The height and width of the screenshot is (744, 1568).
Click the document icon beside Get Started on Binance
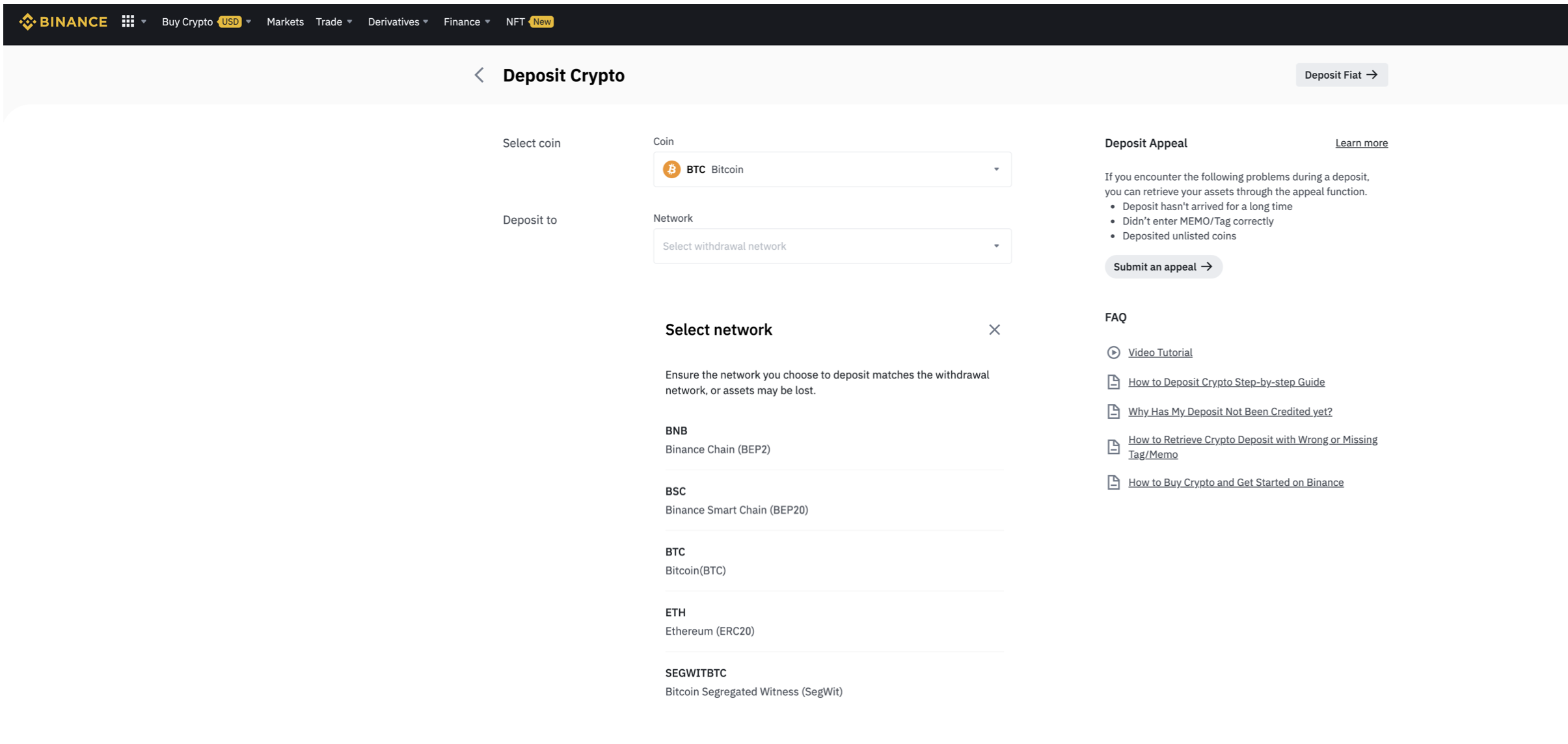point(1113,483)
